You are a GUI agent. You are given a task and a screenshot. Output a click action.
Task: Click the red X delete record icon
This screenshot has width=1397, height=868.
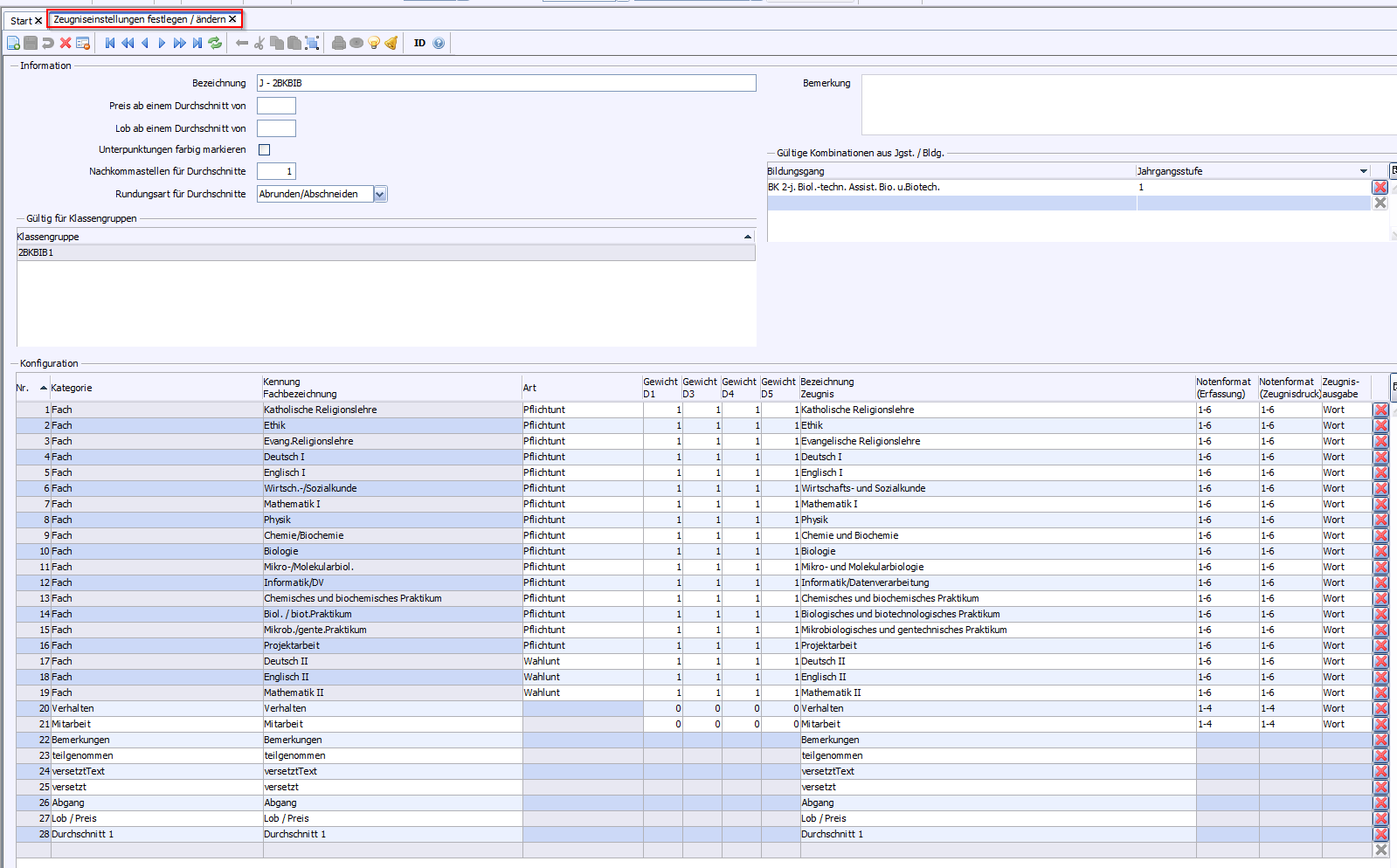(66, 43)
